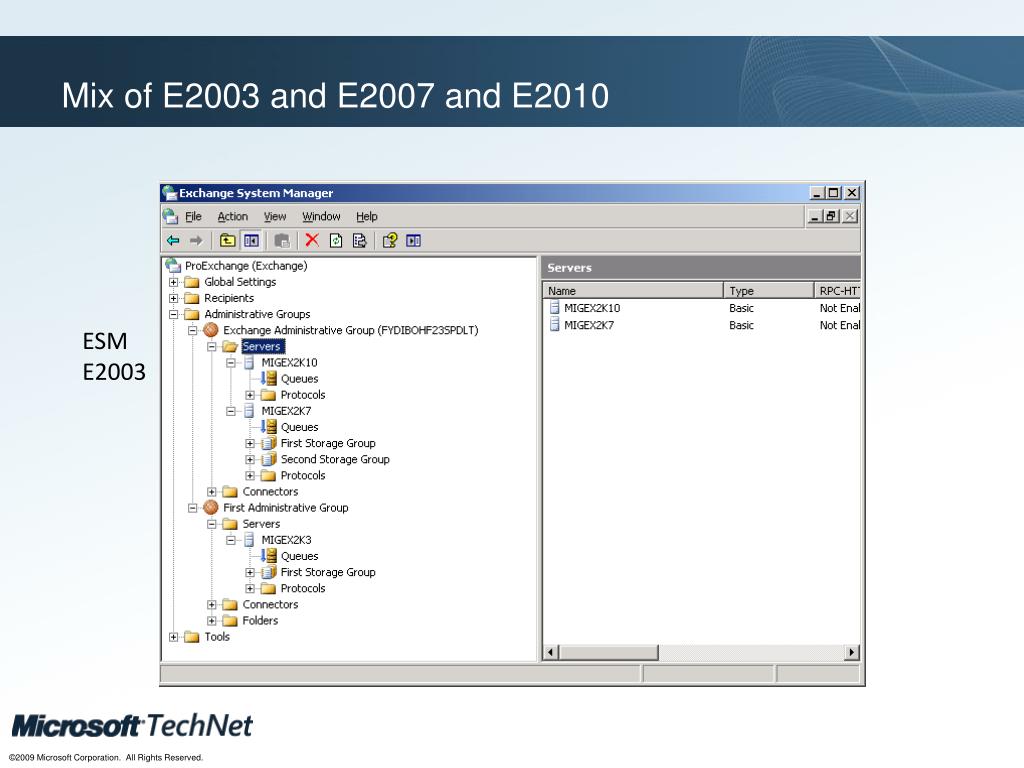Click Basic type cell for MIGEX2K7
The image size is (1024, 768).
point(741,325)
